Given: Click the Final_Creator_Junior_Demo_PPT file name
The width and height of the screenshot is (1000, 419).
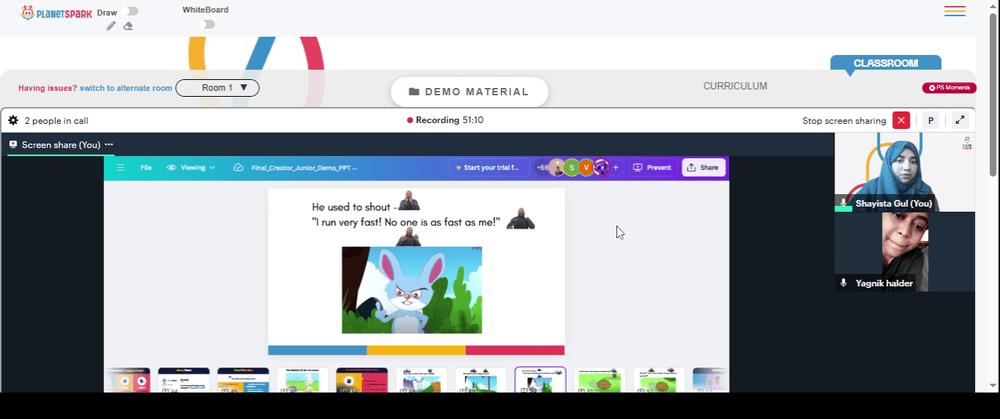Looking at the screenshot, I should pyautogui.click(x=304, y=168).
